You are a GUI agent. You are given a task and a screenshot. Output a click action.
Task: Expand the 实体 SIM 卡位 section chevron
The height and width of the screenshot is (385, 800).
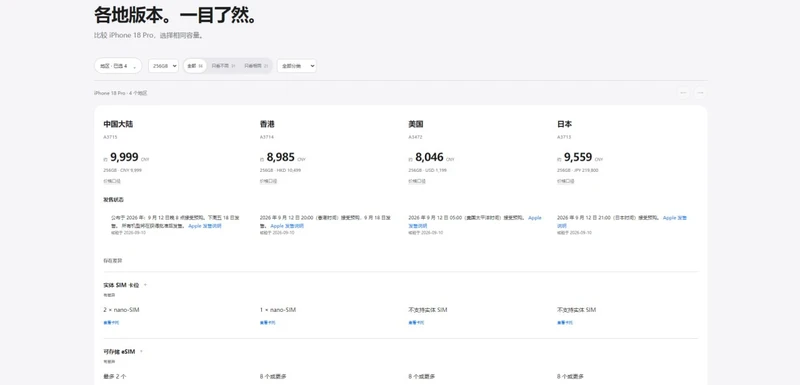[145, 285]
